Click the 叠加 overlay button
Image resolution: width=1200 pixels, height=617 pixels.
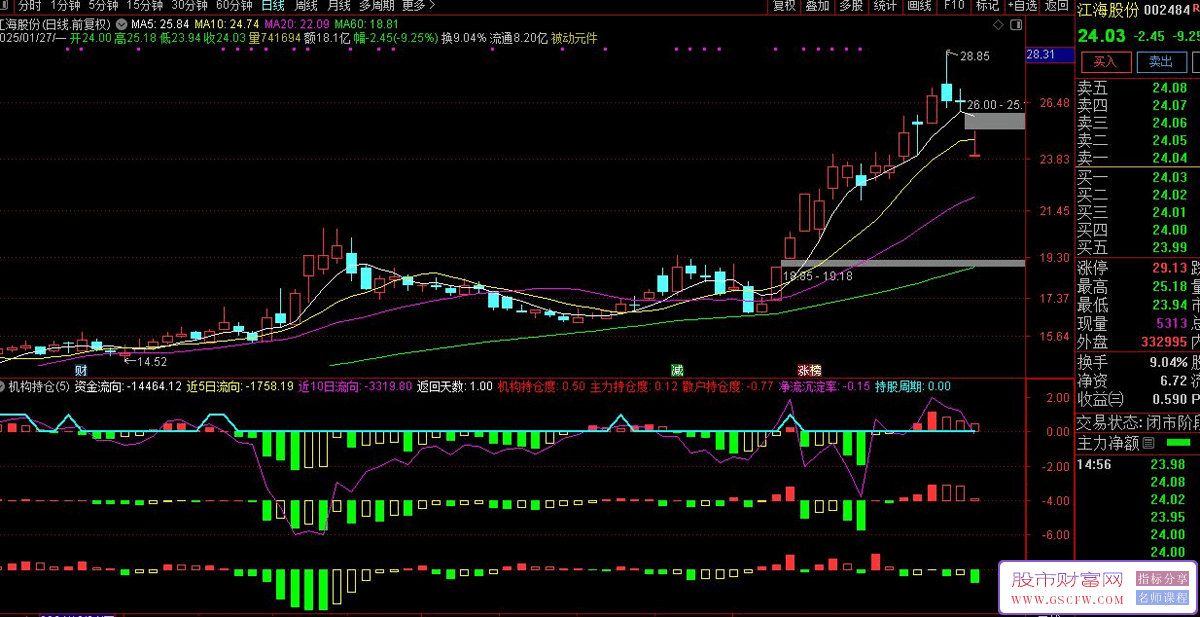tap(817, 6)
